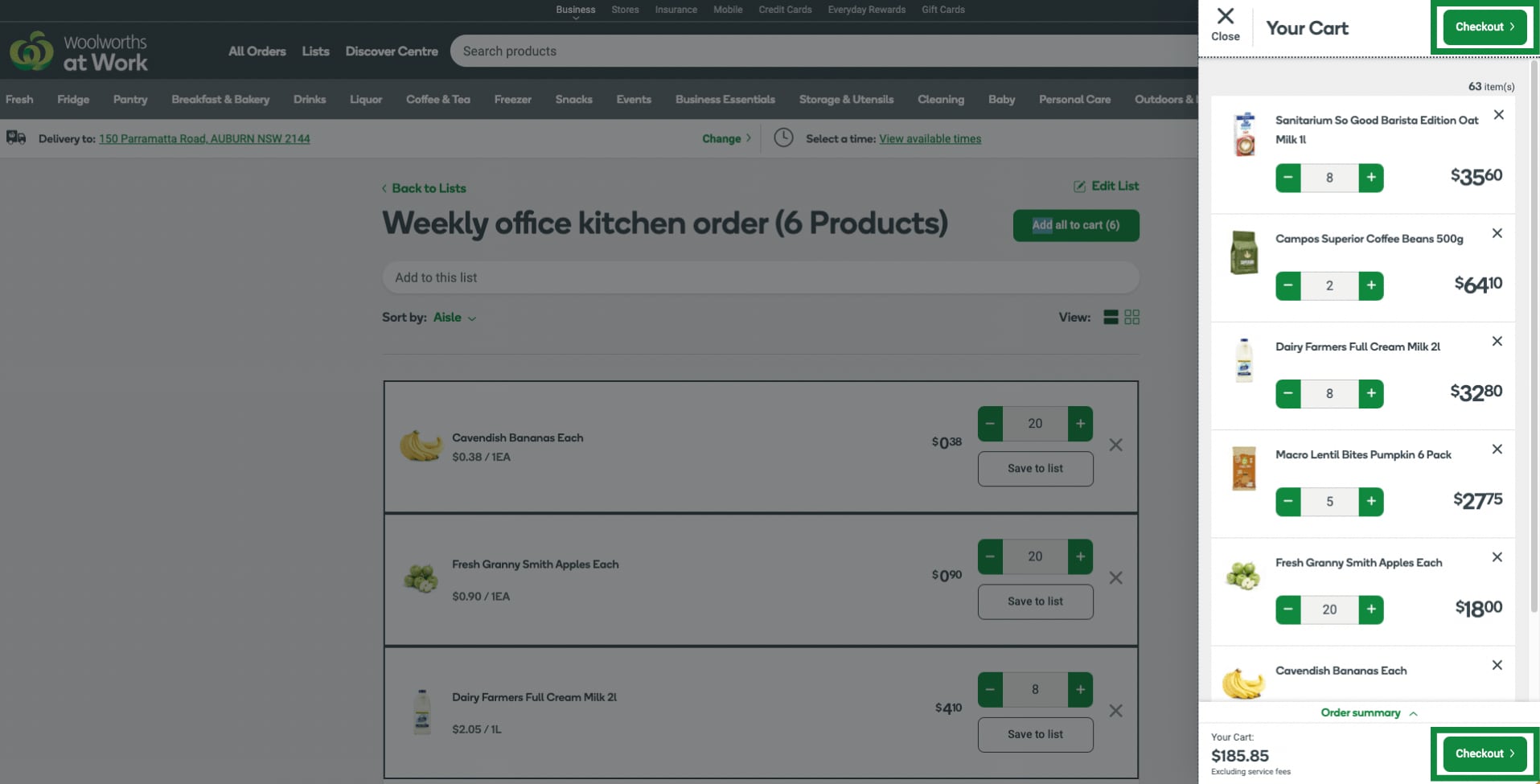This screenshot has width=1540, height=784.
Task: Click the Woolworths at Work logo
Action: [x=79, y=51]
